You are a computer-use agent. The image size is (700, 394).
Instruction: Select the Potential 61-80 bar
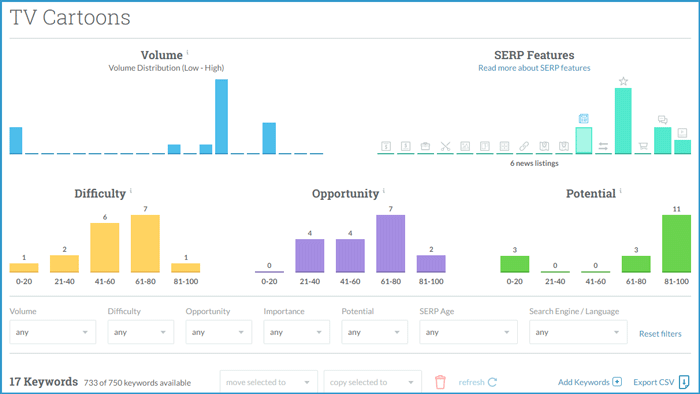(x=636, y=264)
